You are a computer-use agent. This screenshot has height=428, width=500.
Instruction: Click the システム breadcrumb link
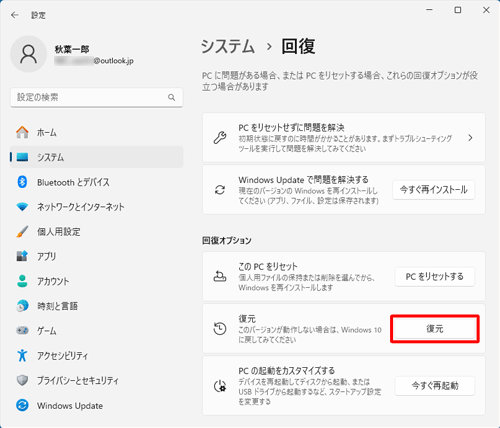point(228,46)
